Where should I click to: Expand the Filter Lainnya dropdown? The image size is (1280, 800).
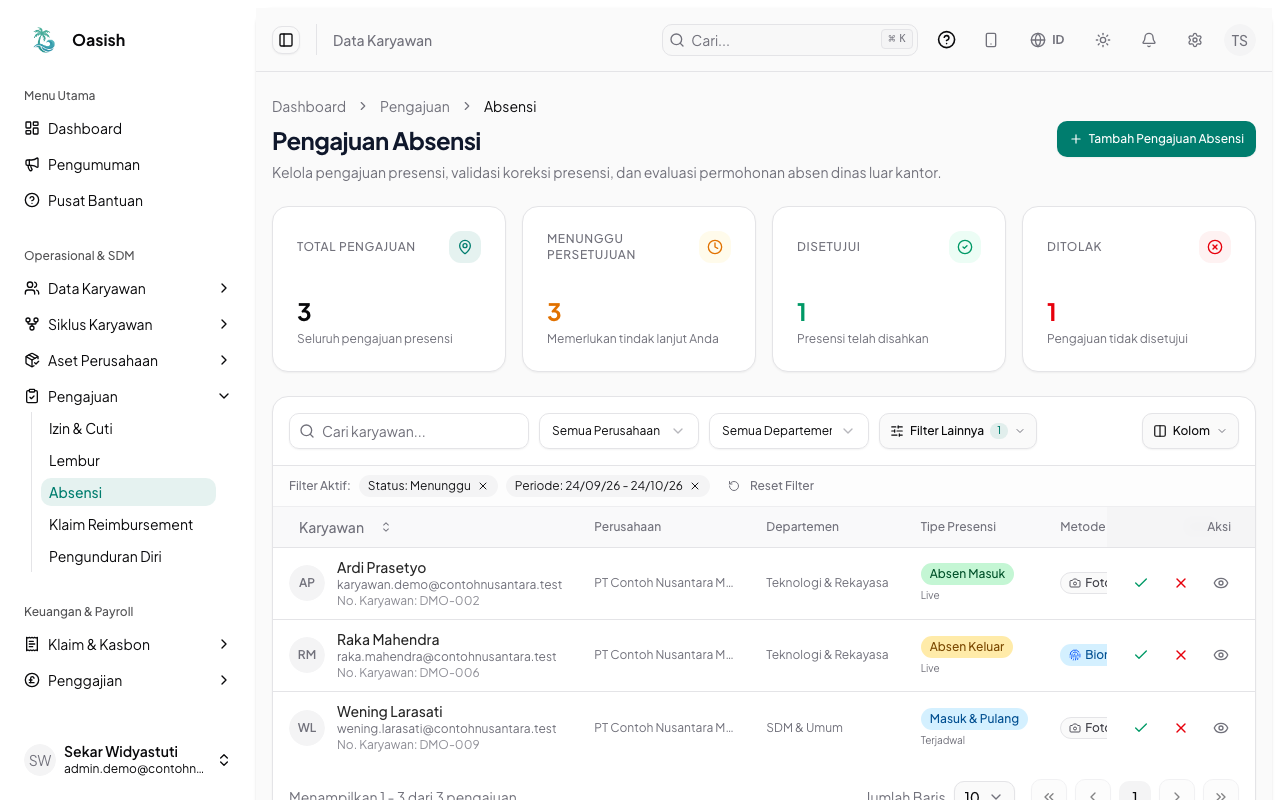958,431
